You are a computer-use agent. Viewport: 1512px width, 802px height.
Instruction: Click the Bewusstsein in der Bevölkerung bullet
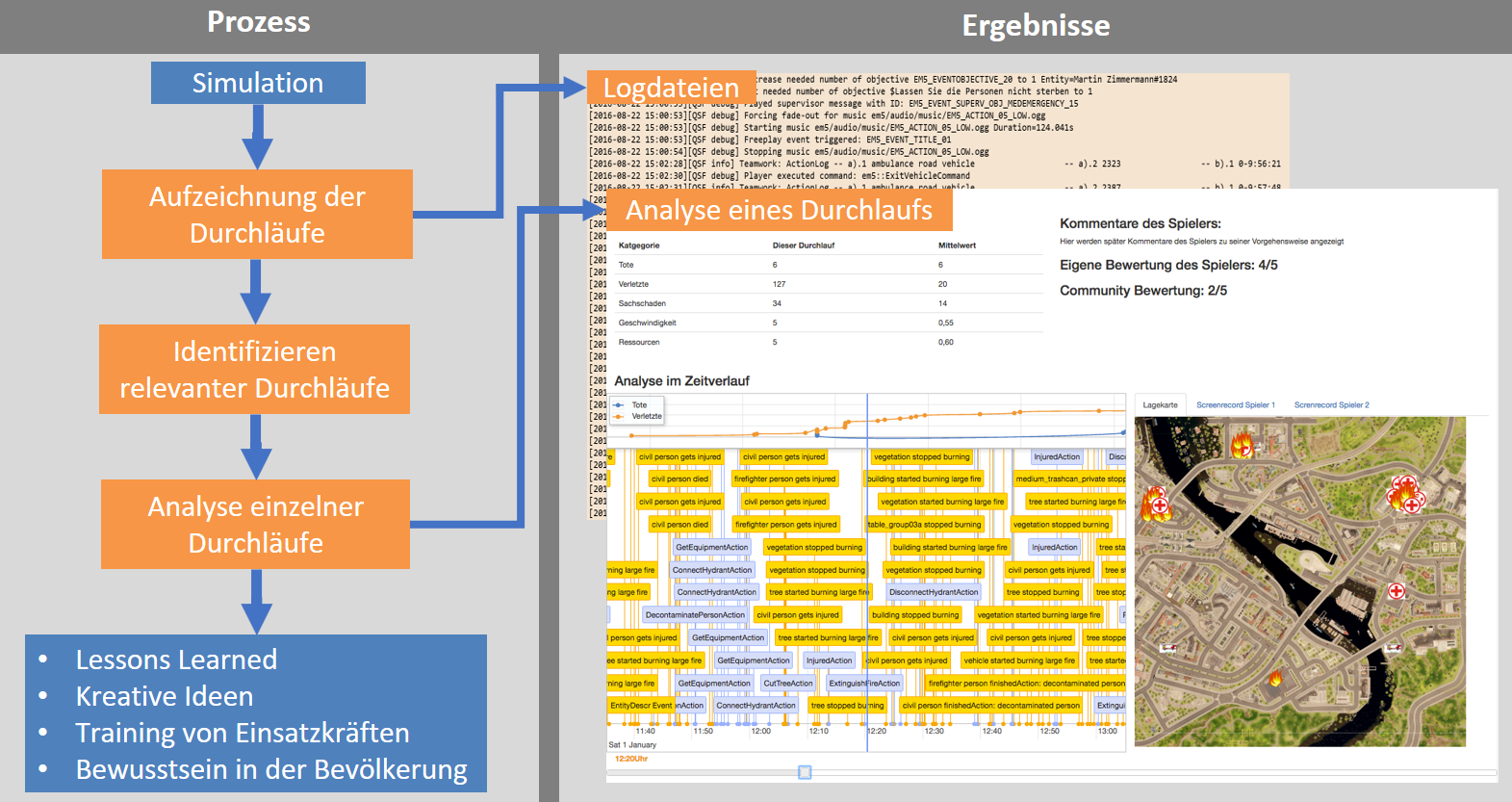271,769
